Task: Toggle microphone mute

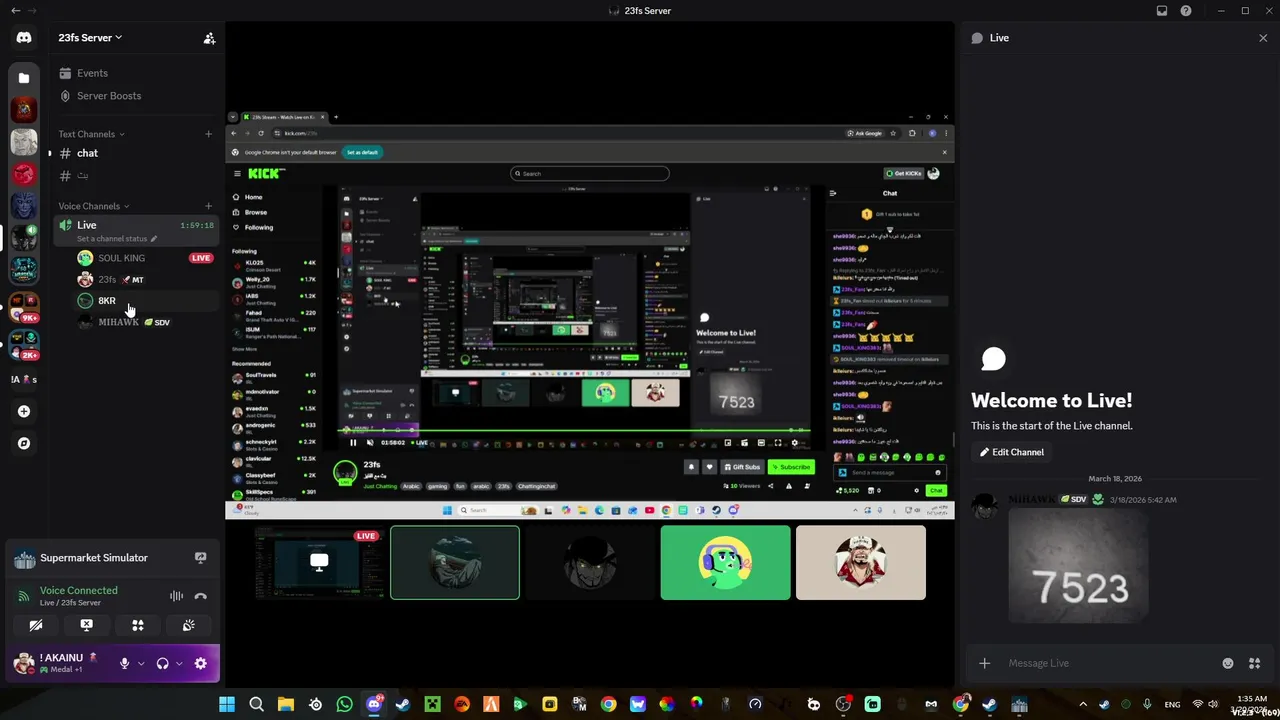Action: click(124, 663)
